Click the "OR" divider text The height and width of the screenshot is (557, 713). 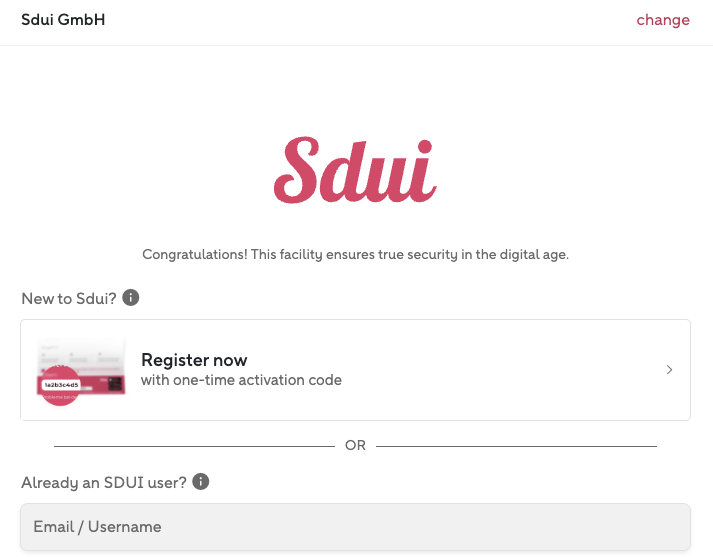pos(356,445)
